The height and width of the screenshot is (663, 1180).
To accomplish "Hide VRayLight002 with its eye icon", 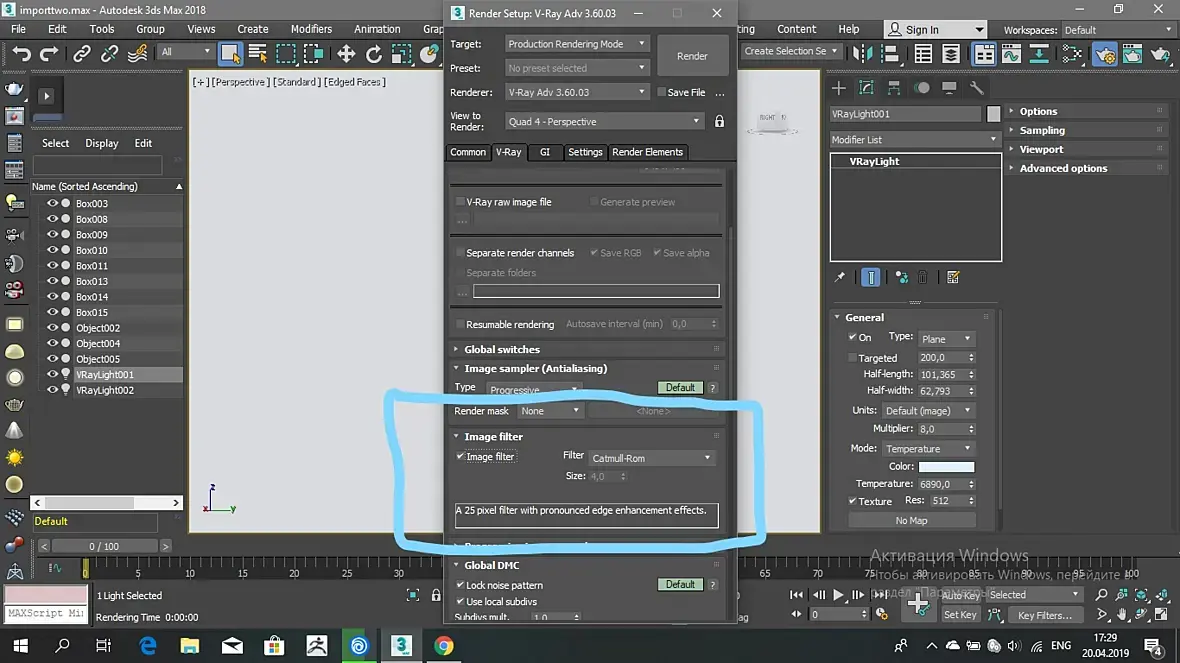I will (52, 390).
